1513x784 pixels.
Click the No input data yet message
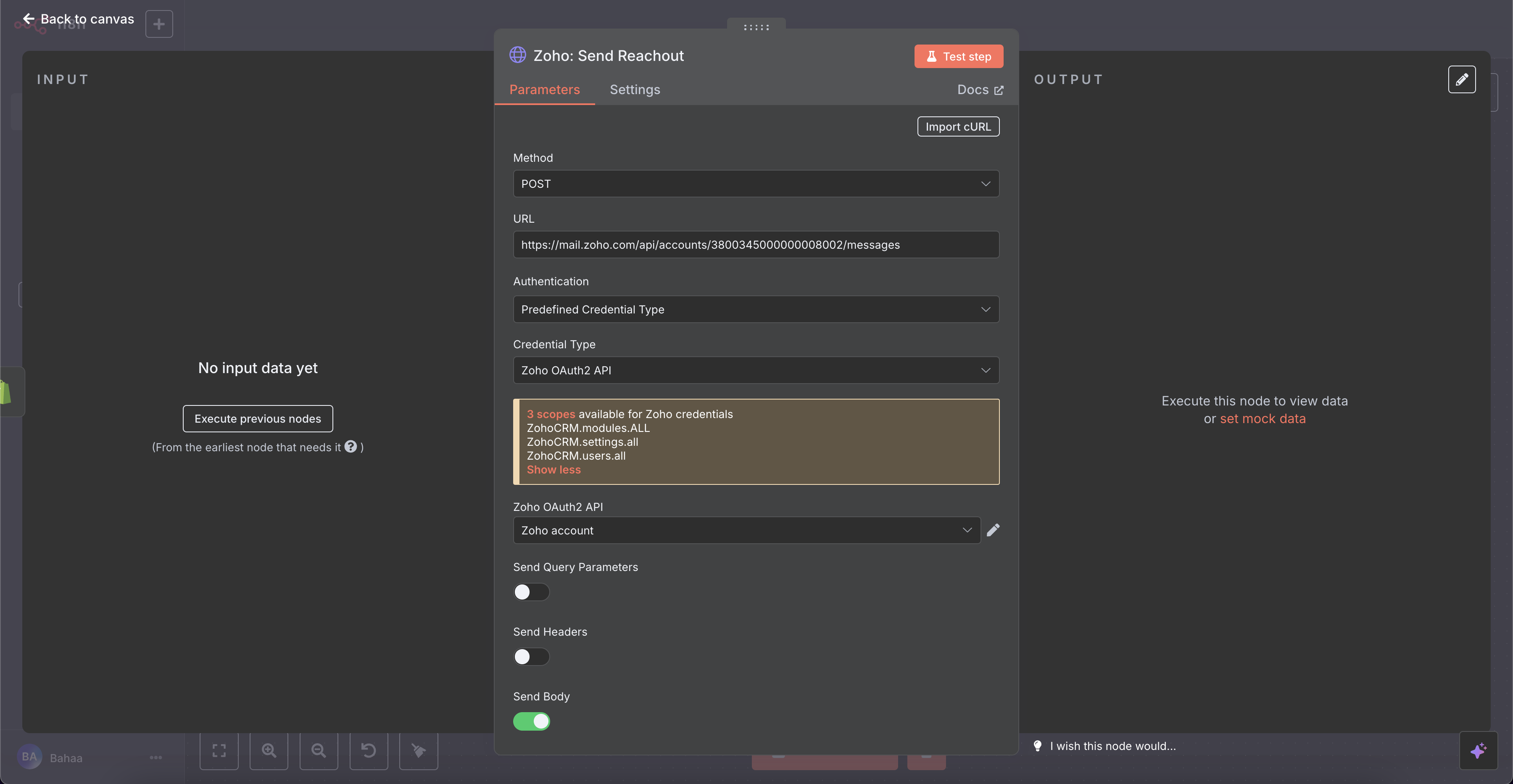point(258,368)
